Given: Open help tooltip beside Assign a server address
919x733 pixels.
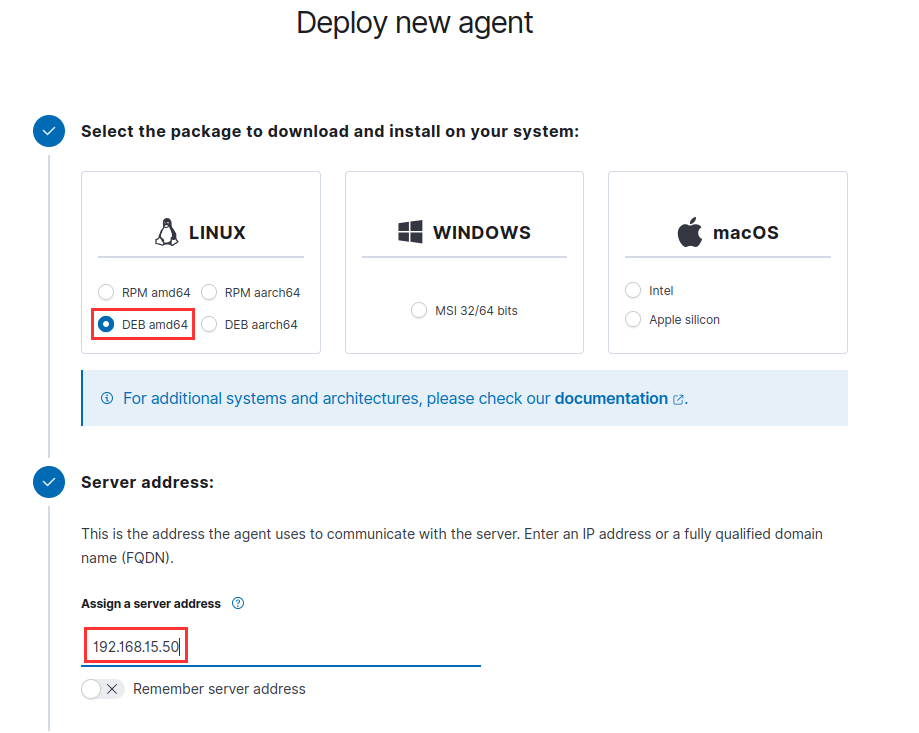Looking at the screenshot, I should coord(238,604).
